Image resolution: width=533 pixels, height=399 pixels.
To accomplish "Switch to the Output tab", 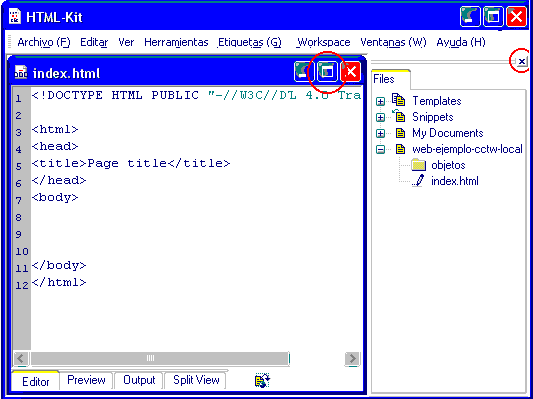I will pos(139,380).
